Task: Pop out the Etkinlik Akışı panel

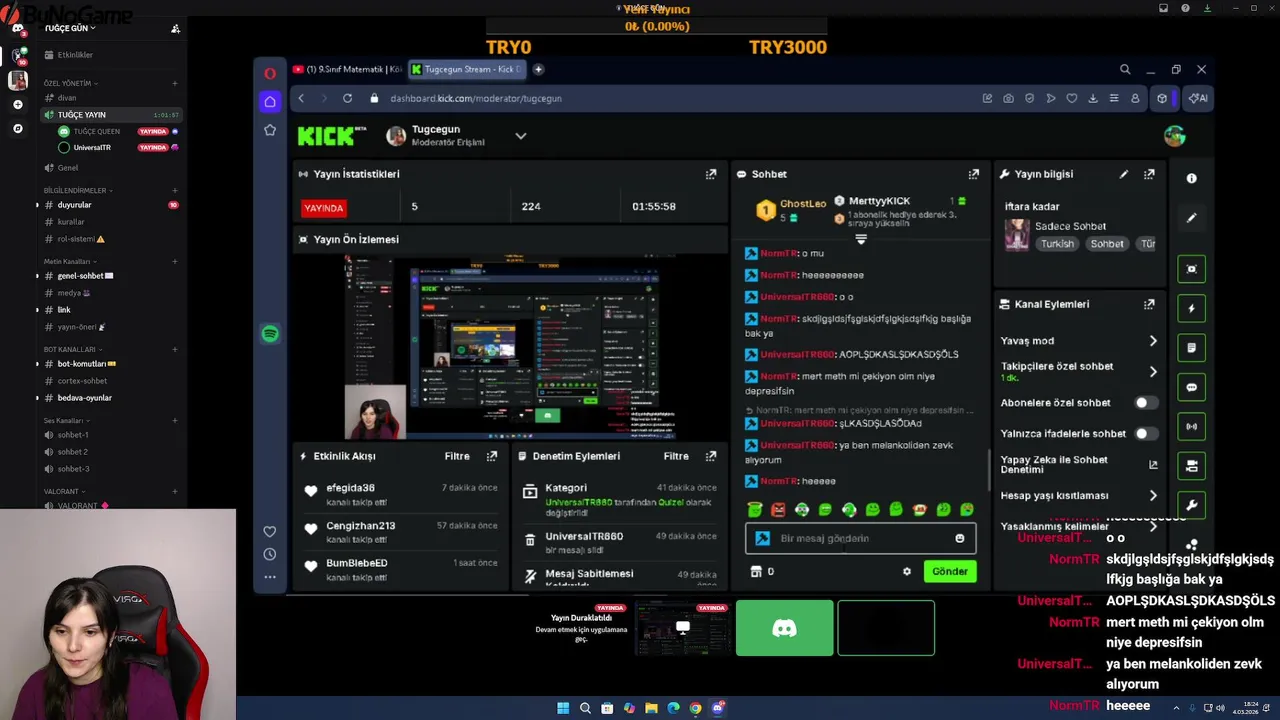Action: pyautogui.click(x=492, y=456)
